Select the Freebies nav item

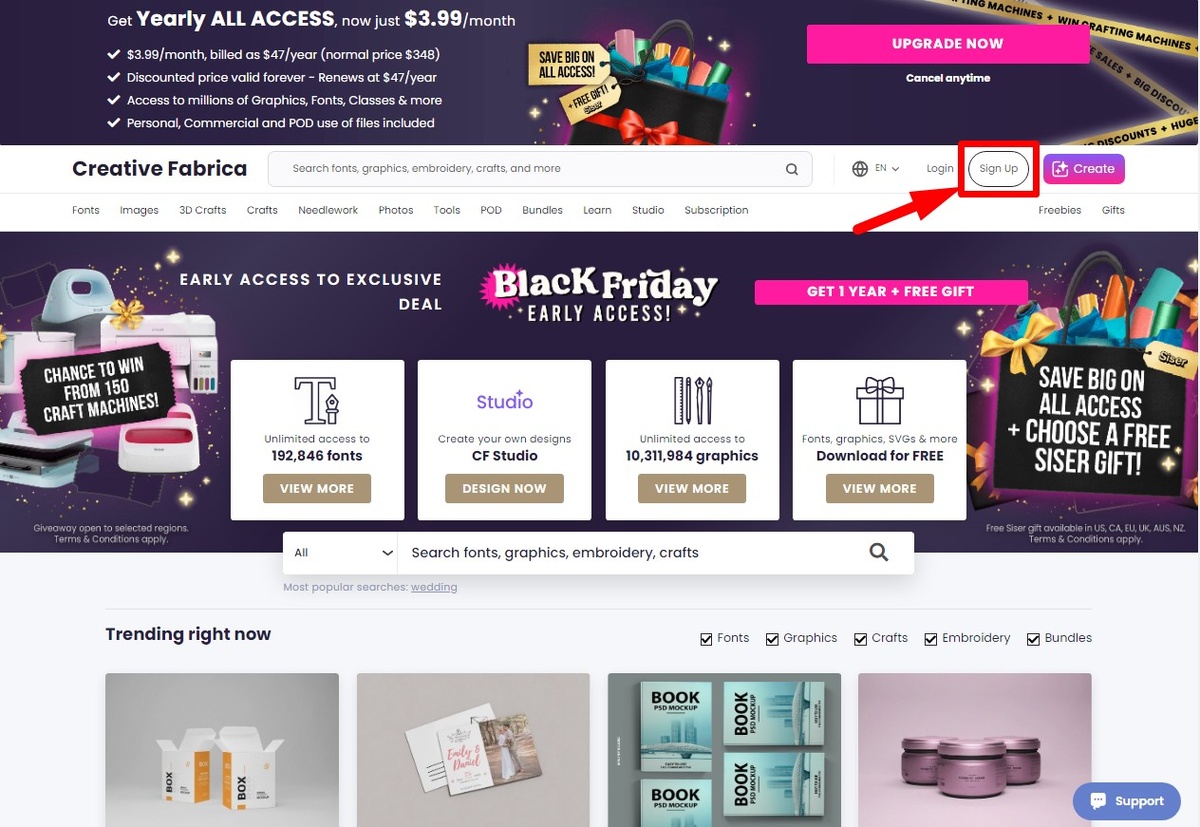pyautogui.click(x=1060, y=210)
